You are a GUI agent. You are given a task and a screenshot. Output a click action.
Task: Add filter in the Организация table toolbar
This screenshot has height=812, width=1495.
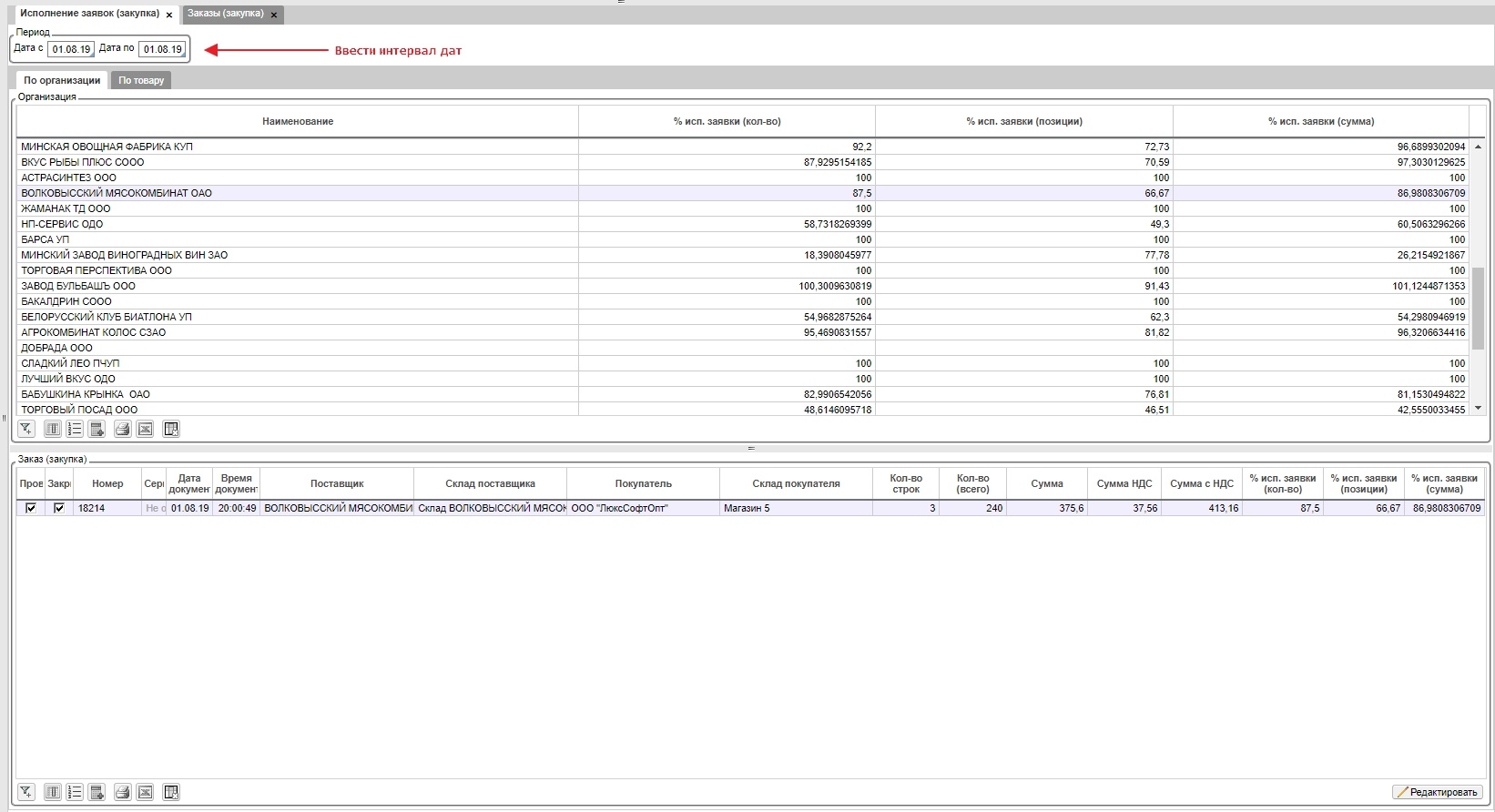click(26, 429)
